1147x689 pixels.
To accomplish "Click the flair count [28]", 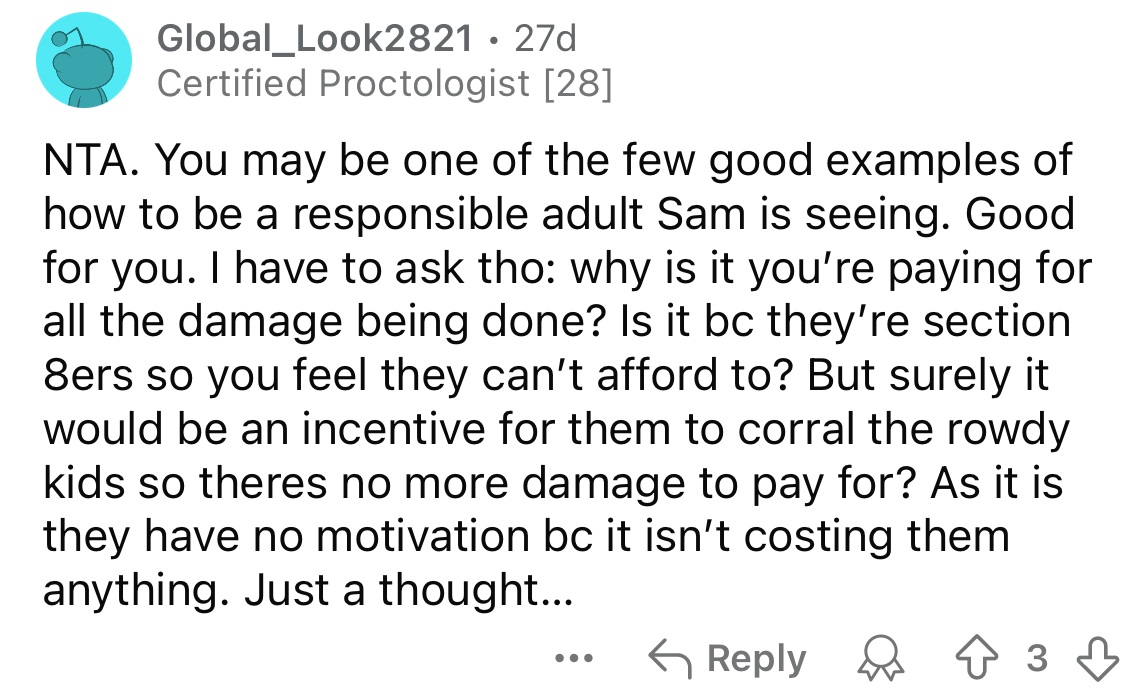I will tap(575, 83).
